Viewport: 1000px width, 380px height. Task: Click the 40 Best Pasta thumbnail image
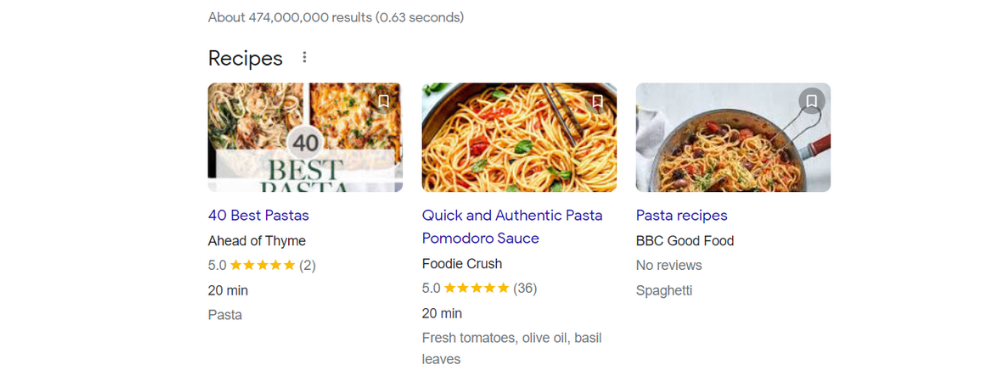coord(305,137)
